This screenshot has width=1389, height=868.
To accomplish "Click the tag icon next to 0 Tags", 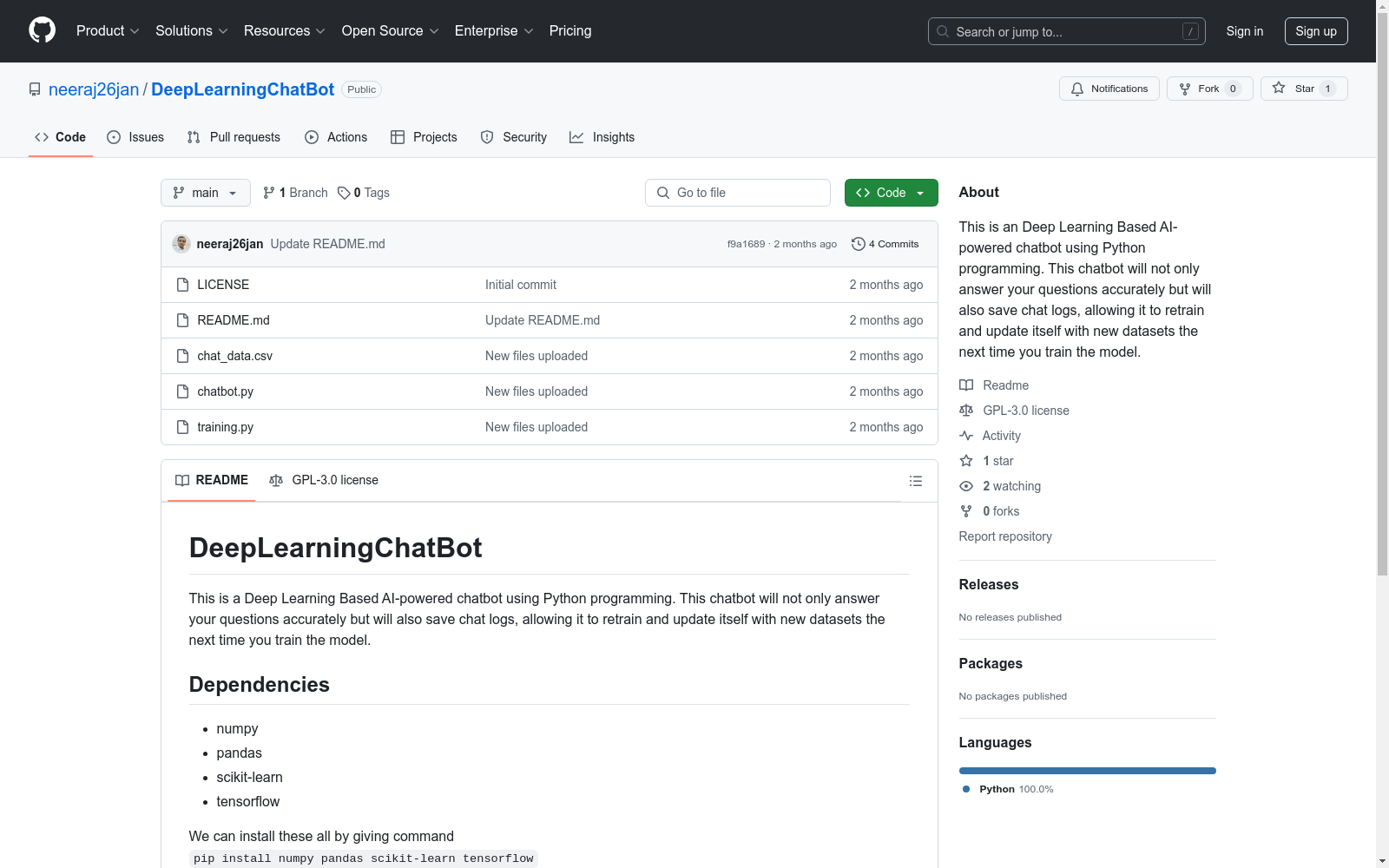I will coord(344,193).
